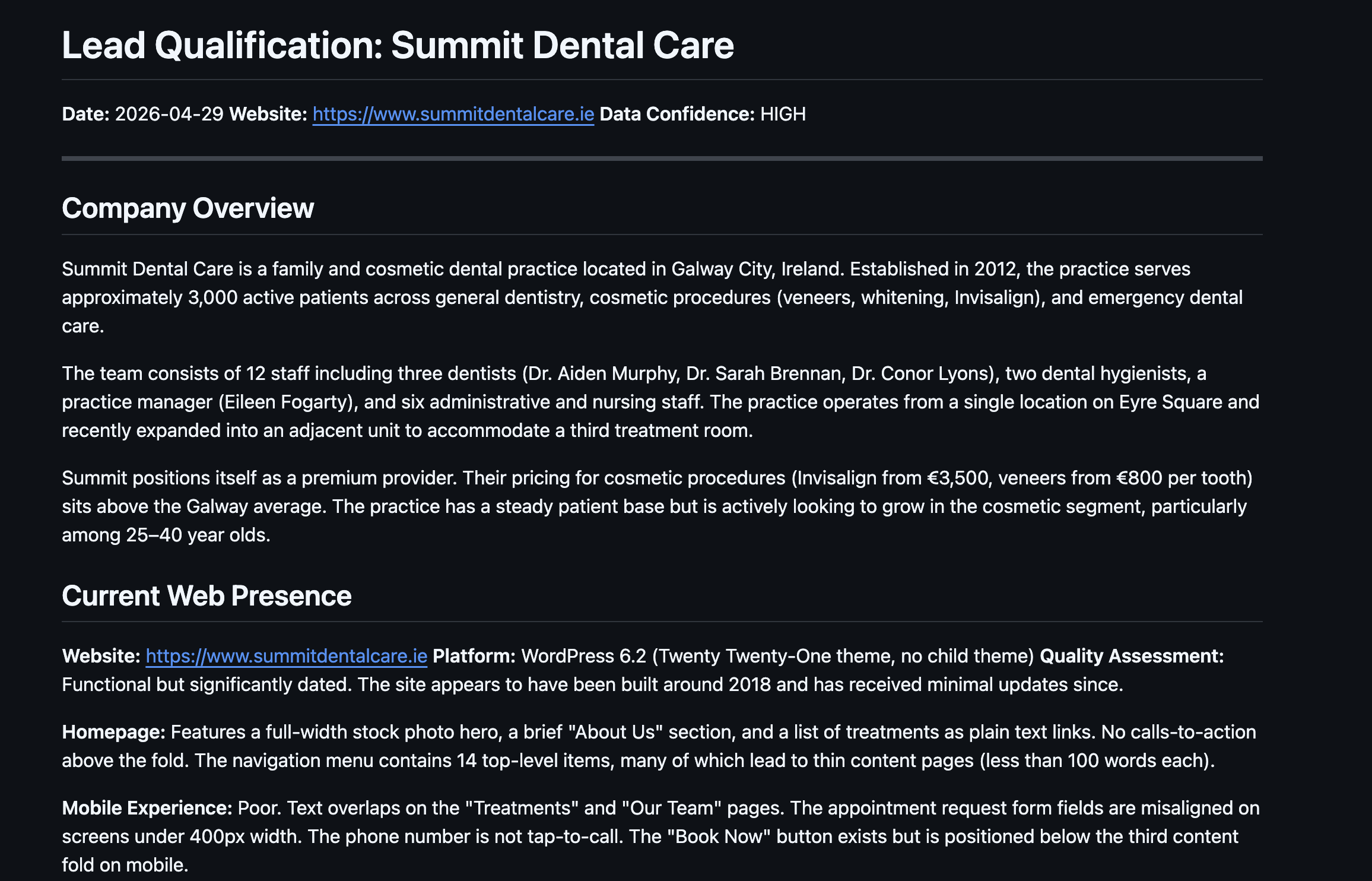The height and width of the screenshot is (881, 1372).
Task: Click the HIGH confidence value
Action: pyautogui.click(x=783, y=114)
